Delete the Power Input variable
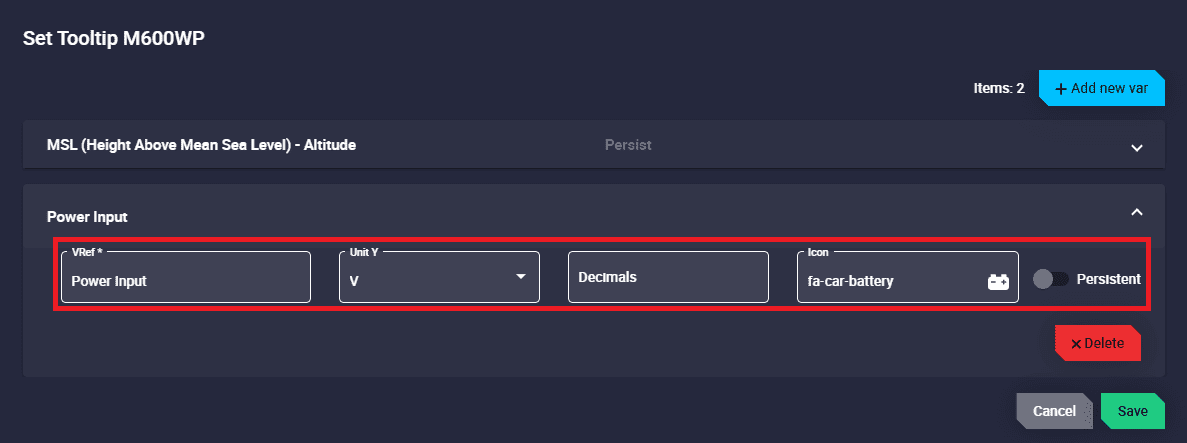 pyautogui.click(x=1097, y=343)
